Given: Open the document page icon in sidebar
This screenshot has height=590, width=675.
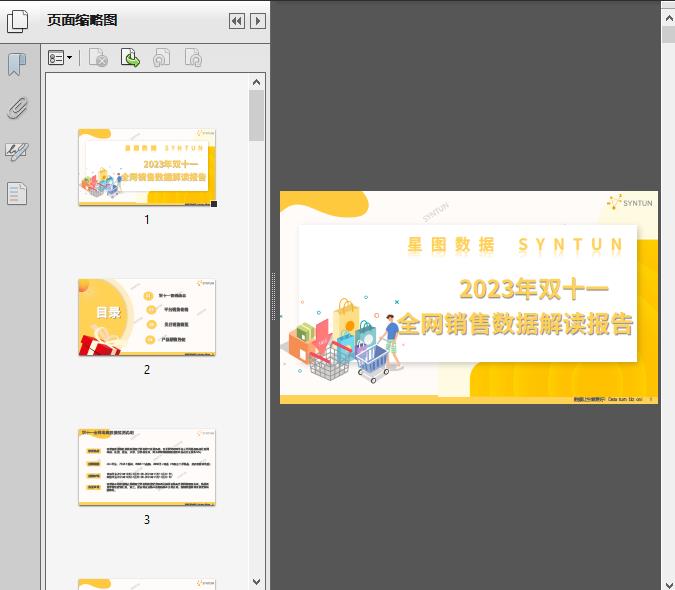Looking at the screenshot, I should pyautogui.click(x=17, y=193).
